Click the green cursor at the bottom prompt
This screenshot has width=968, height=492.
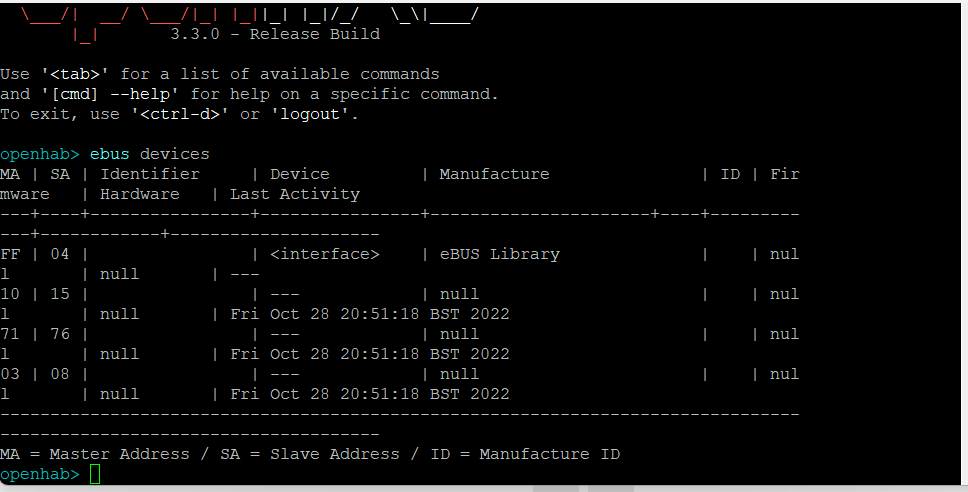pyautogui.click(x=95, y=474)
